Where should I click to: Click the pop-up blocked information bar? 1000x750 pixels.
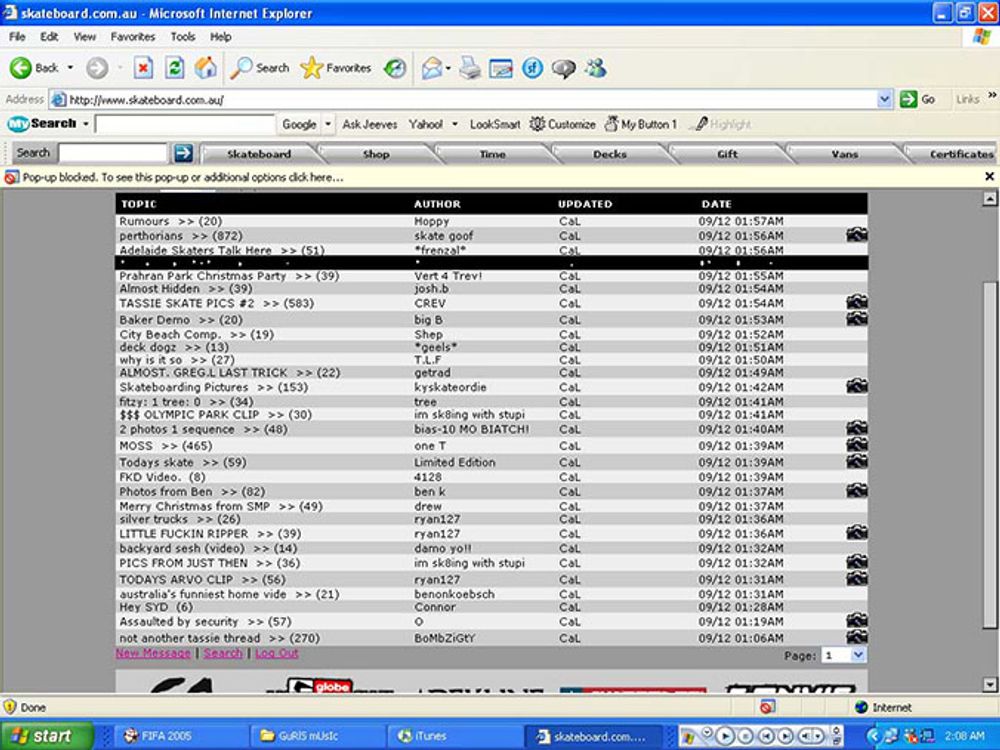coord(500,177)
